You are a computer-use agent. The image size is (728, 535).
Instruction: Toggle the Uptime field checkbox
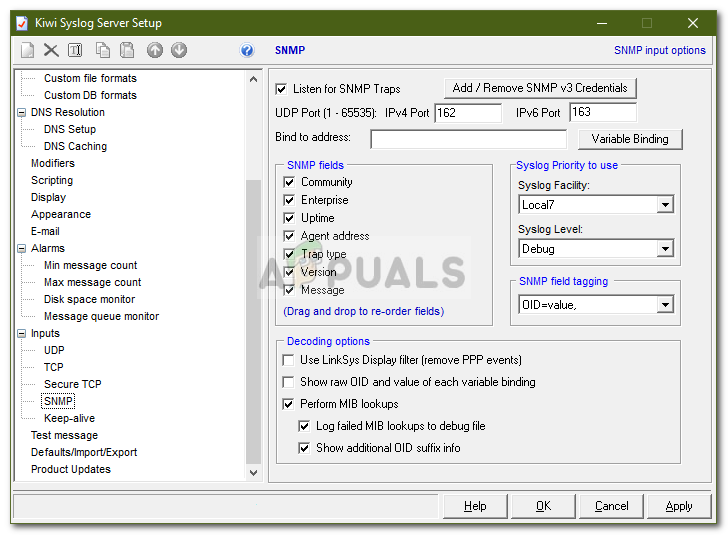289,218
